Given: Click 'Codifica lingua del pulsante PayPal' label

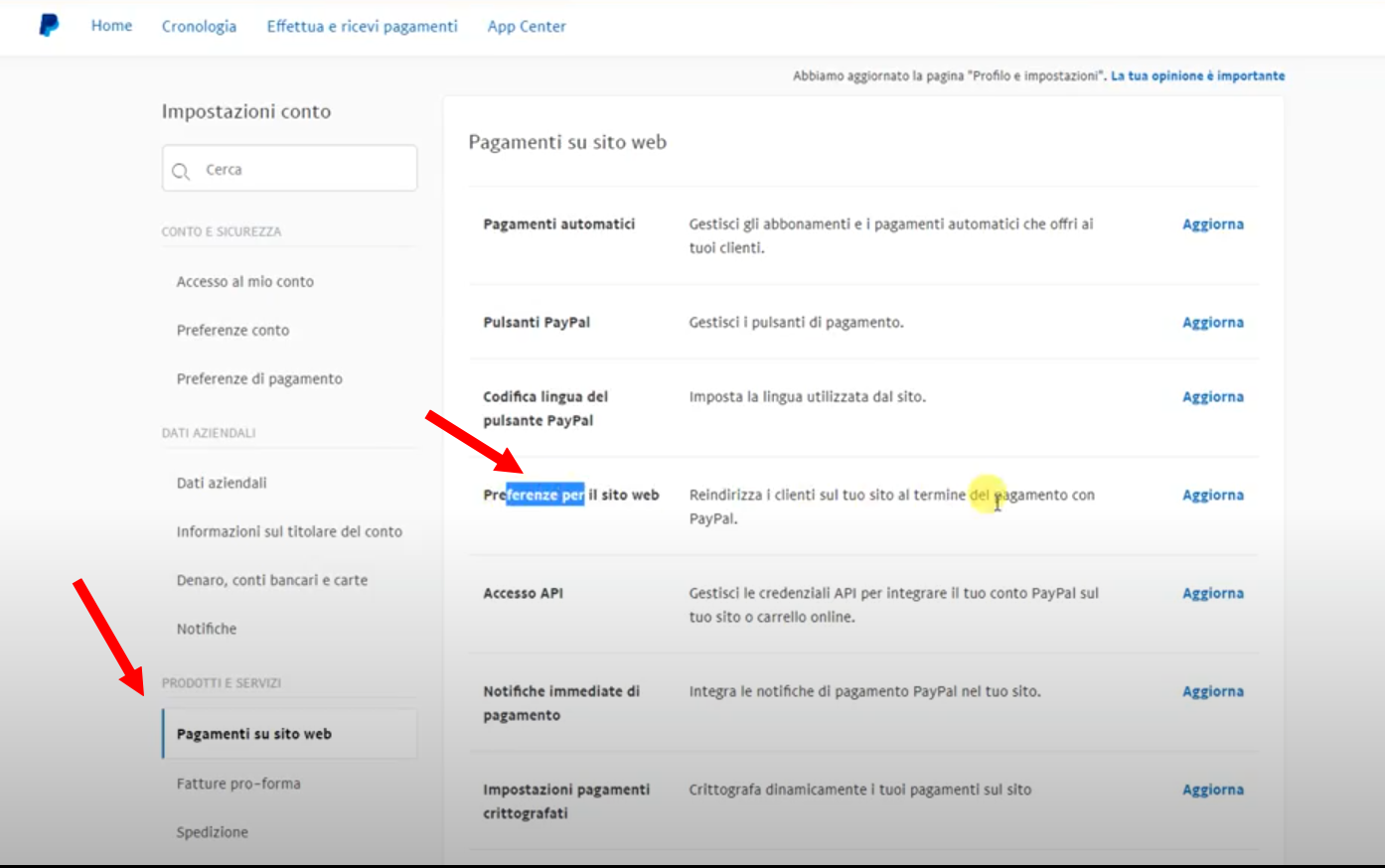Looking at the screenshot, I should click(x=545, y=409).
